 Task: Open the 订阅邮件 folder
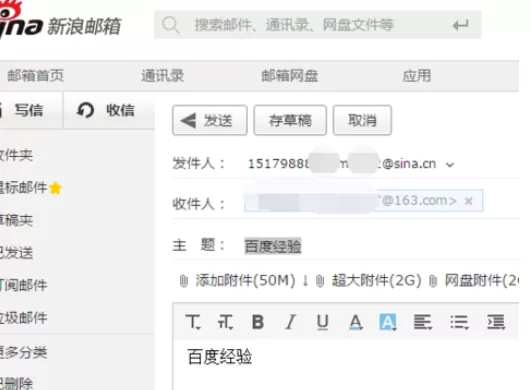pyautogui.click(x=23, y=285)
